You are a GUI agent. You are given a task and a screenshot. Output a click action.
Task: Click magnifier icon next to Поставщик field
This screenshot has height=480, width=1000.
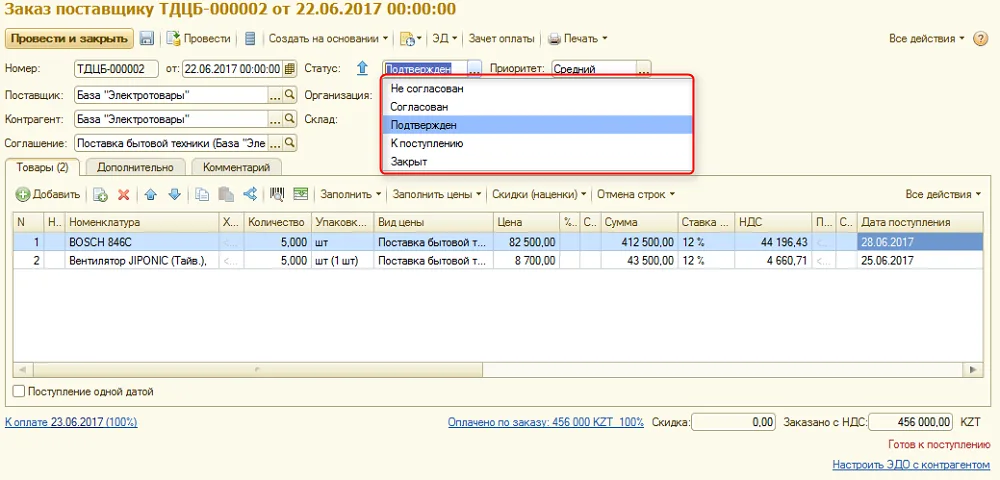click(290, 95)
